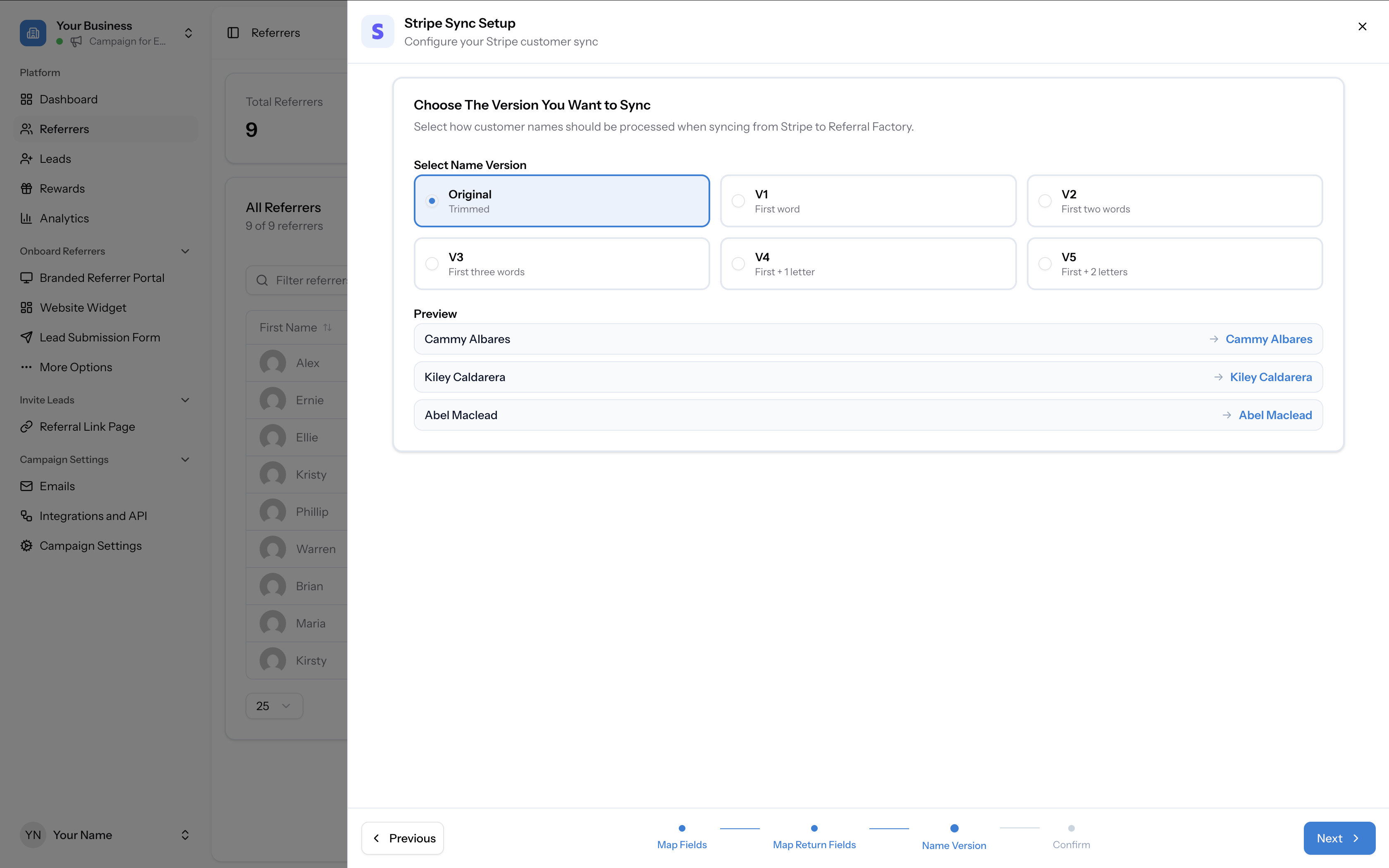Collapse the Invite Leads section
Screen dimensions: 1389x868
184,400
